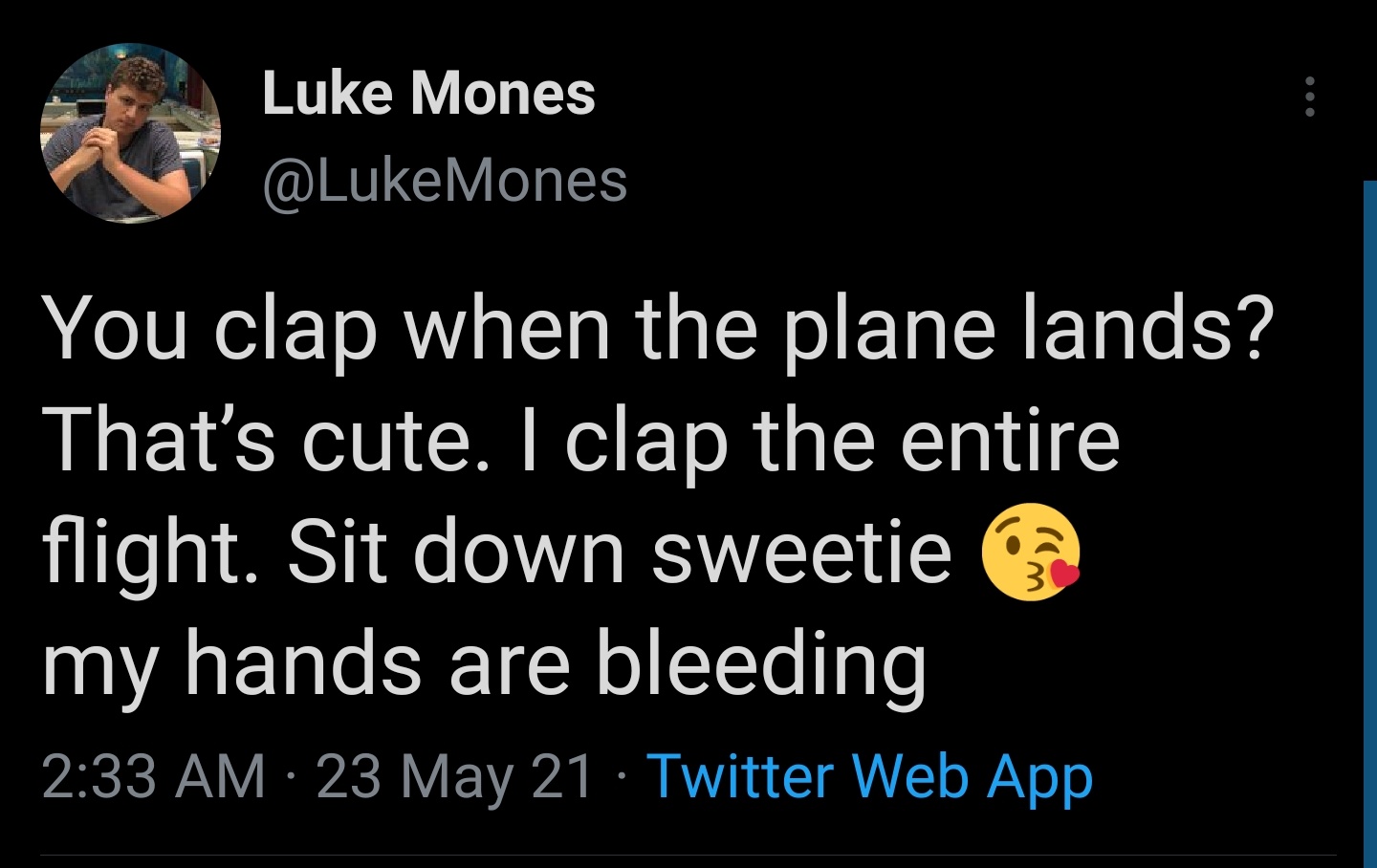Click the @LukeMones handle
Viewport: 1377px width, 868px height.
pos(445,181)
